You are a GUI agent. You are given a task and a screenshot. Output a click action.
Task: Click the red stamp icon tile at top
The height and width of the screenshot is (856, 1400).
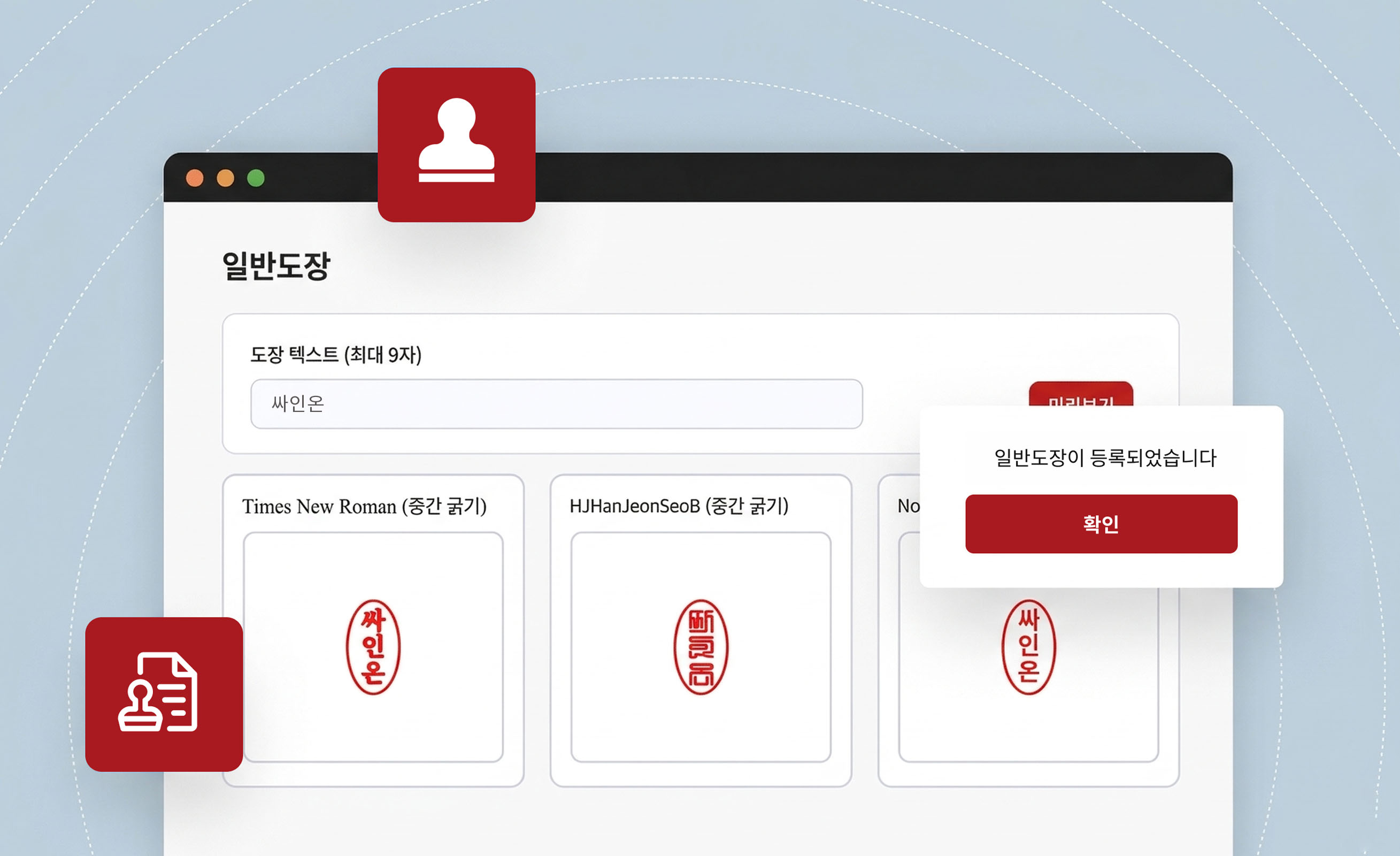456,144
